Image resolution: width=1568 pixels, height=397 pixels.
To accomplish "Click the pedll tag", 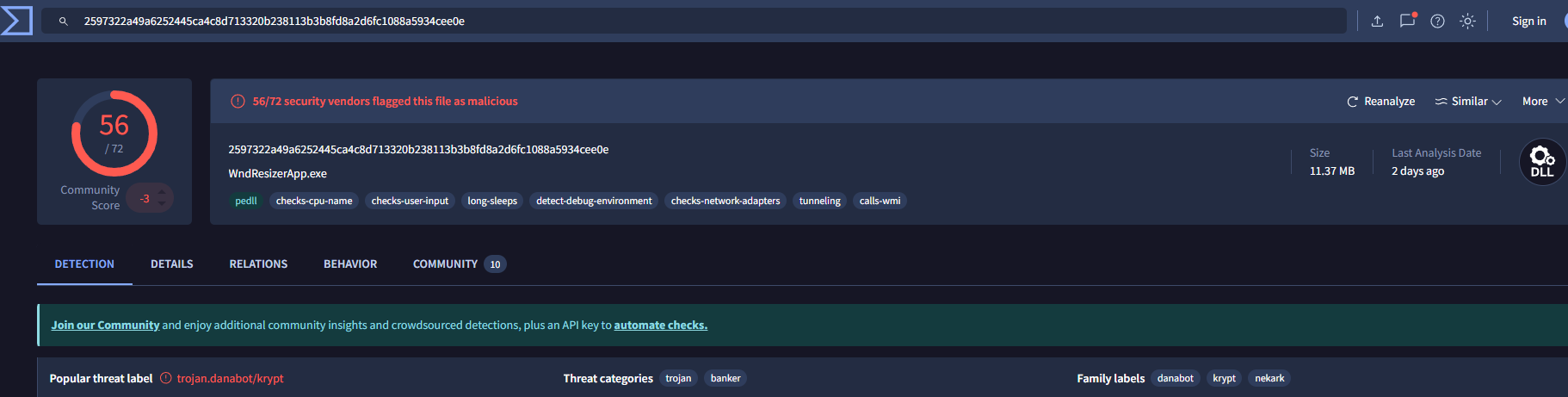I will (x=246, y=201).
